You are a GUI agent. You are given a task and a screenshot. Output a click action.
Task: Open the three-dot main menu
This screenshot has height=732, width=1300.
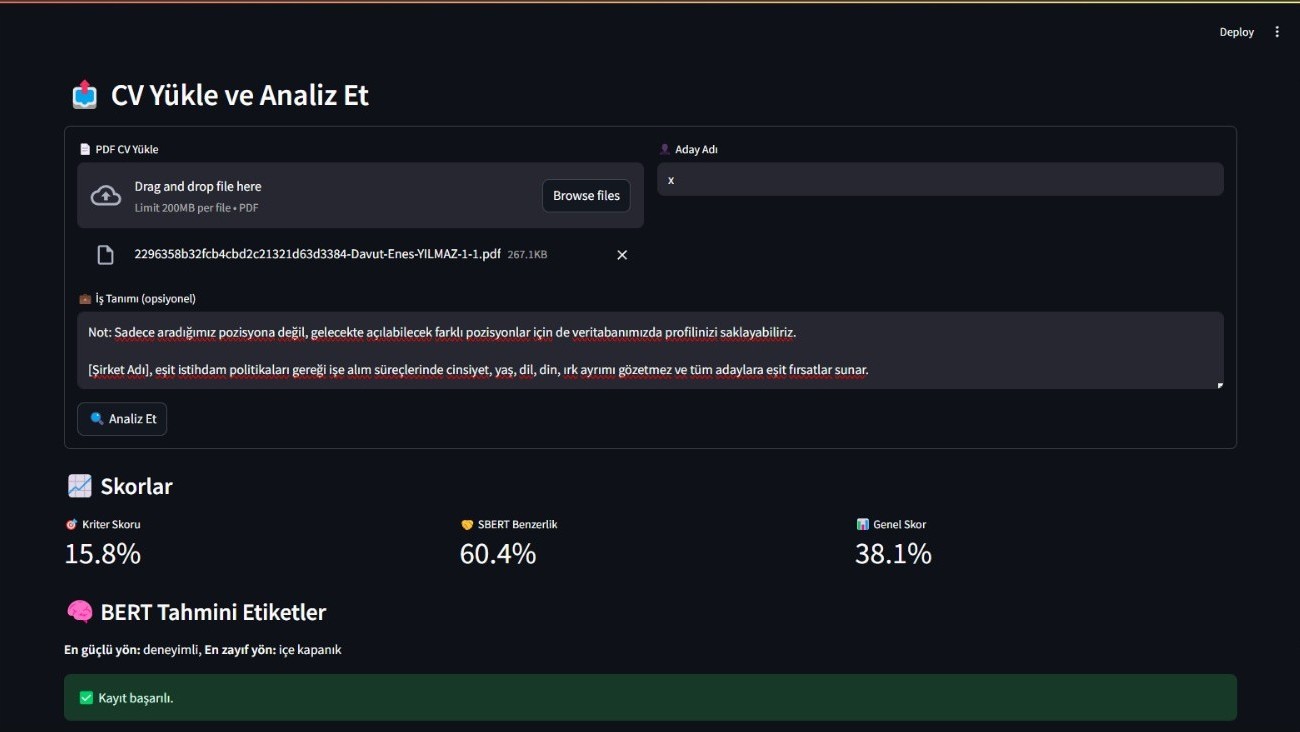1277,32
